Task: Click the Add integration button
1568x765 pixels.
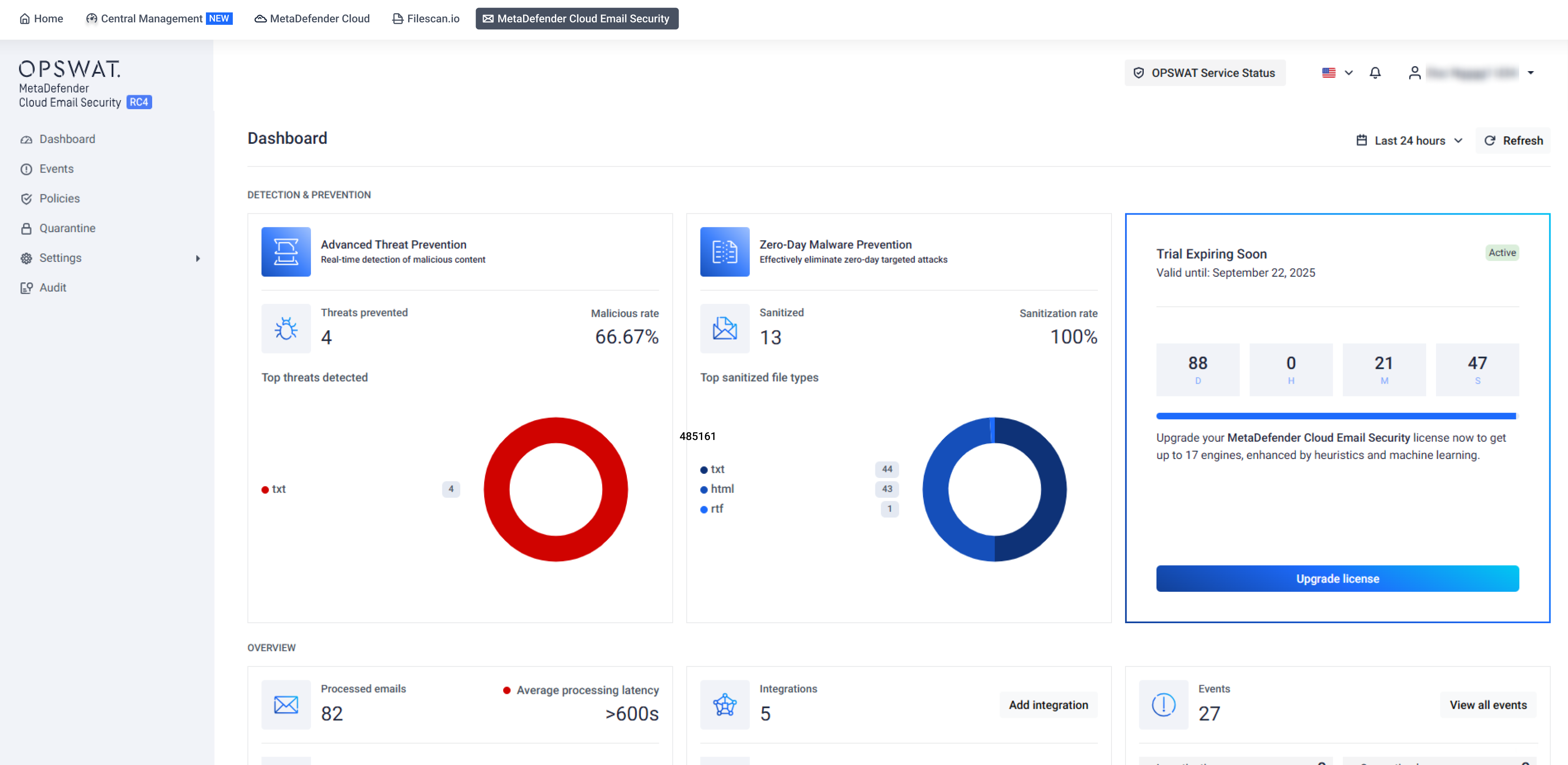Action: click(1047, 705)
